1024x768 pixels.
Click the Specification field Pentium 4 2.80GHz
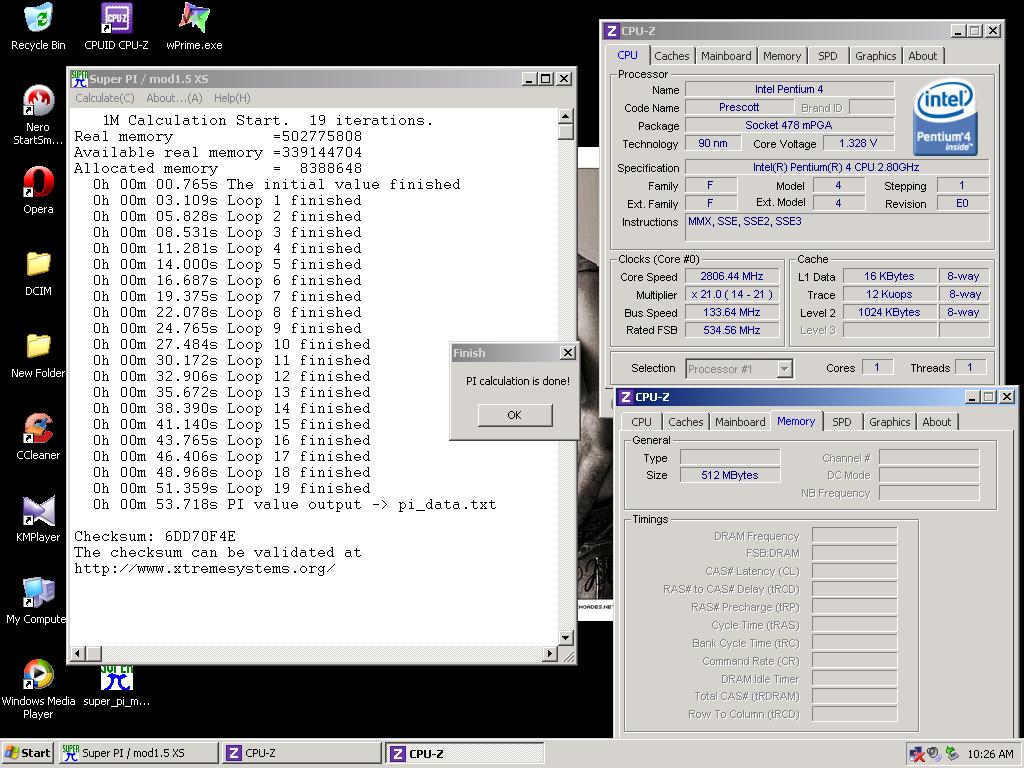(836, 167)
